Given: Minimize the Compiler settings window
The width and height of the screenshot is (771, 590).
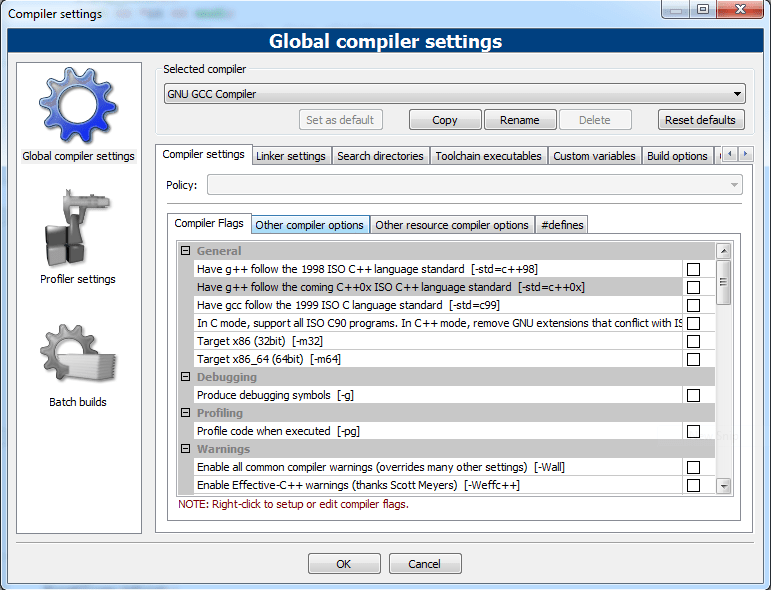Looking at the screenshot, I should 676,9.
